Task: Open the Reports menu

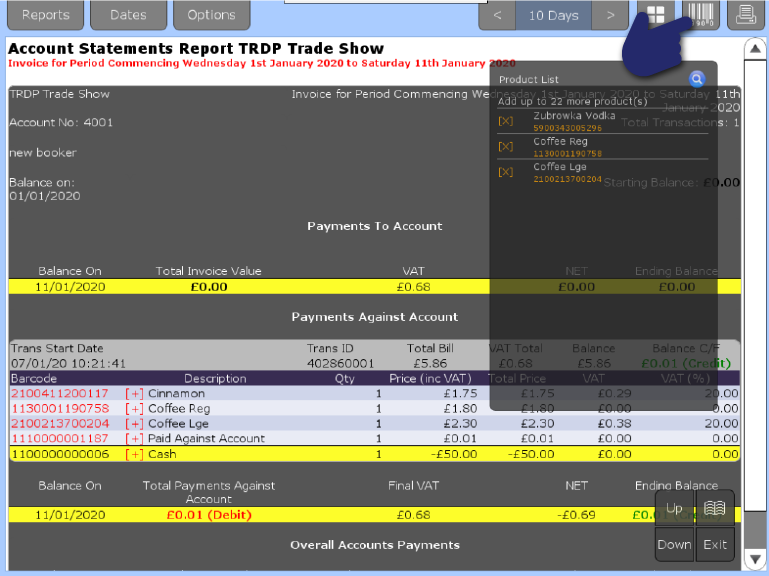Action: click(x=45, y=15)
